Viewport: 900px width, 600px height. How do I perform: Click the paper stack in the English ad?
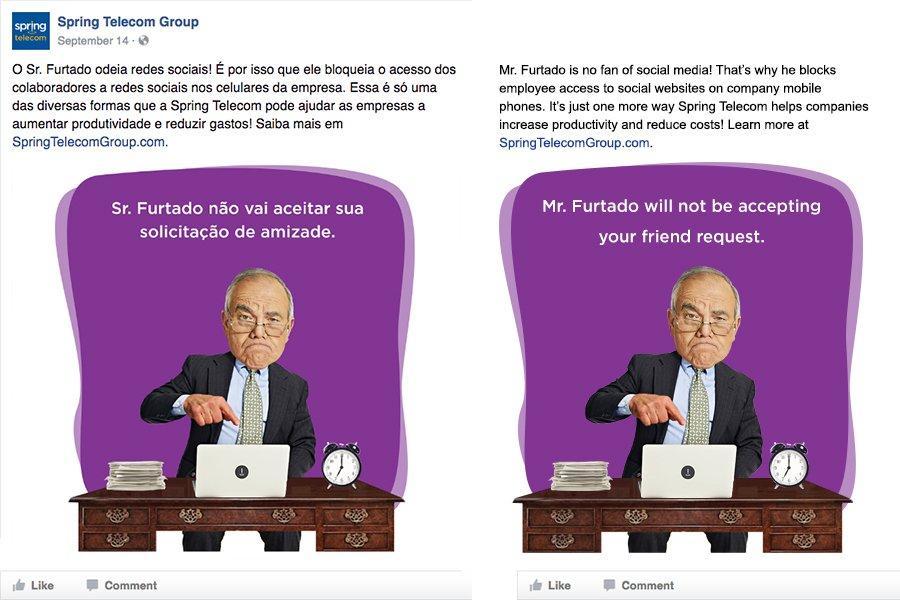(x=581, y=475)
